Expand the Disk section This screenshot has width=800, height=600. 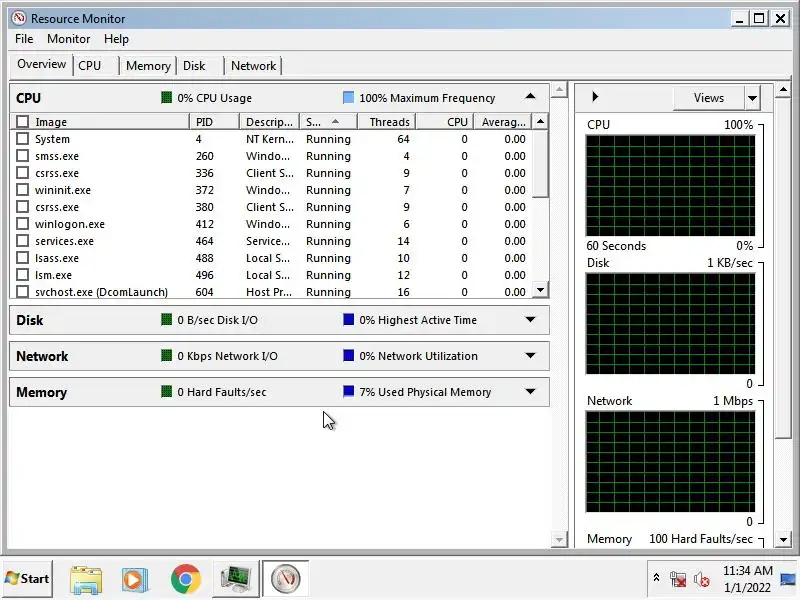coord(530,319)
